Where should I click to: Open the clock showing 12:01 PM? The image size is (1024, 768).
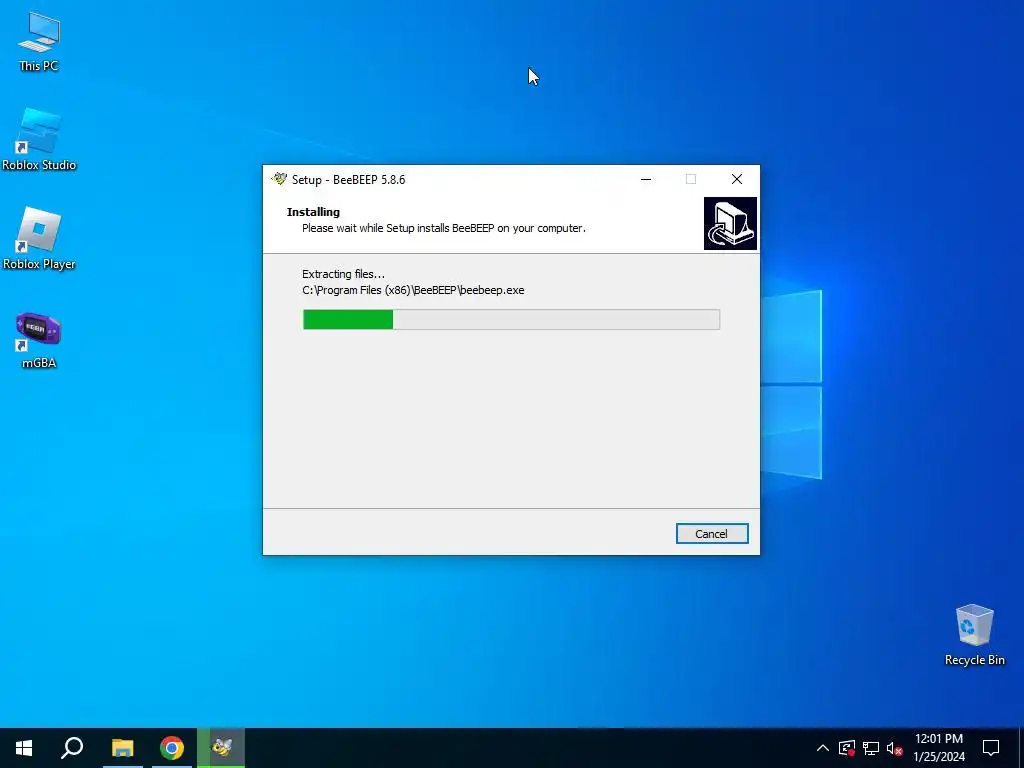click(x=938, y=748)
